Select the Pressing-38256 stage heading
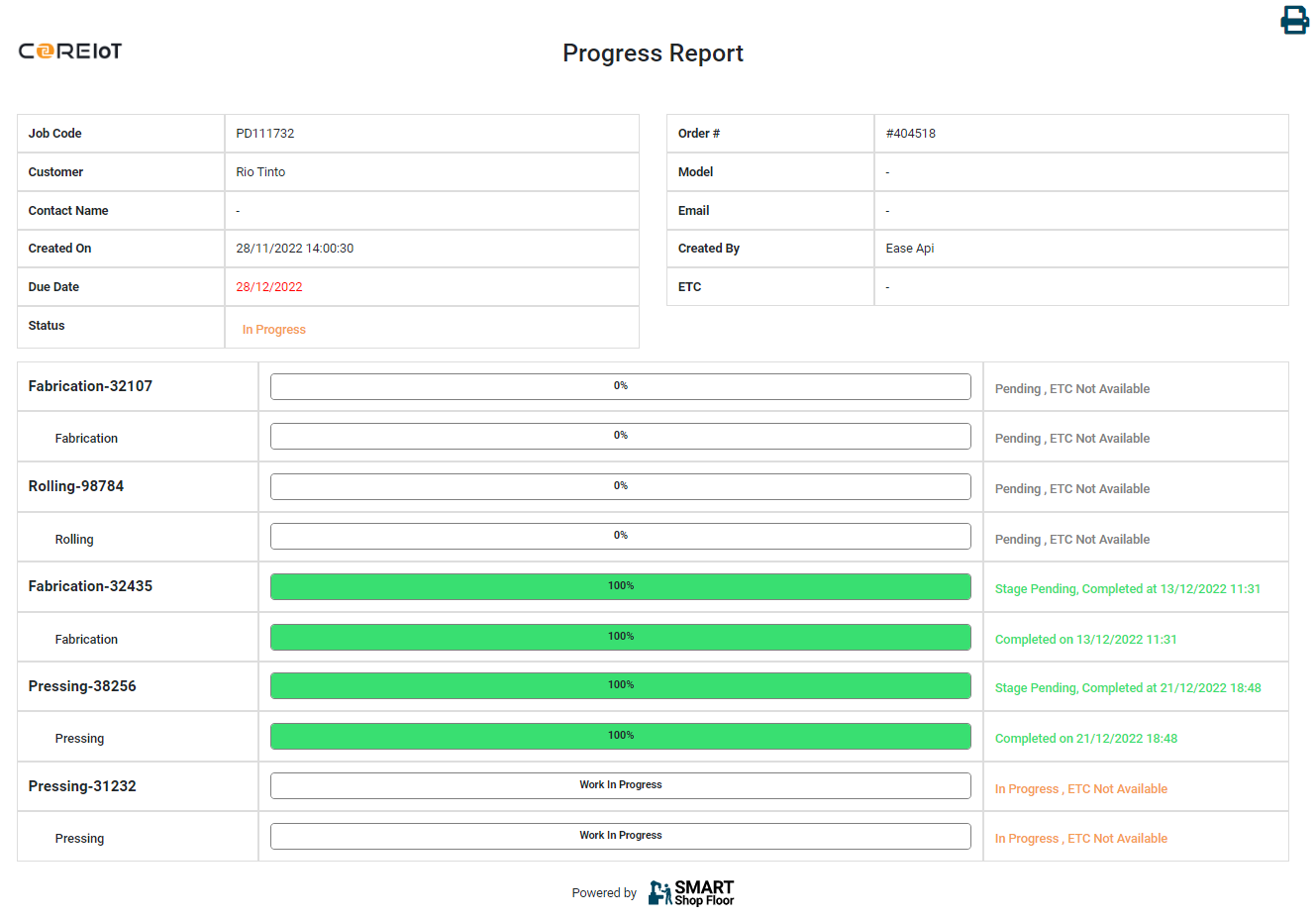The width and height of the screenshot is (1316, 919). (82, 686)
